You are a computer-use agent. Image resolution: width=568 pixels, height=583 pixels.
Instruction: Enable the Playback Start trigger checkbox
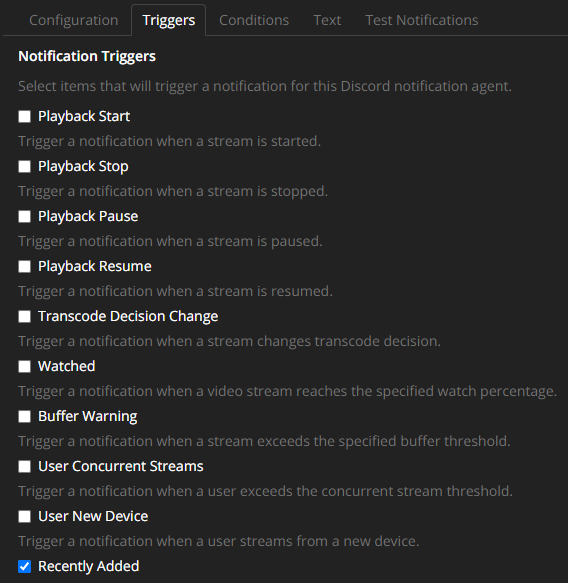(x=25, y=116)
